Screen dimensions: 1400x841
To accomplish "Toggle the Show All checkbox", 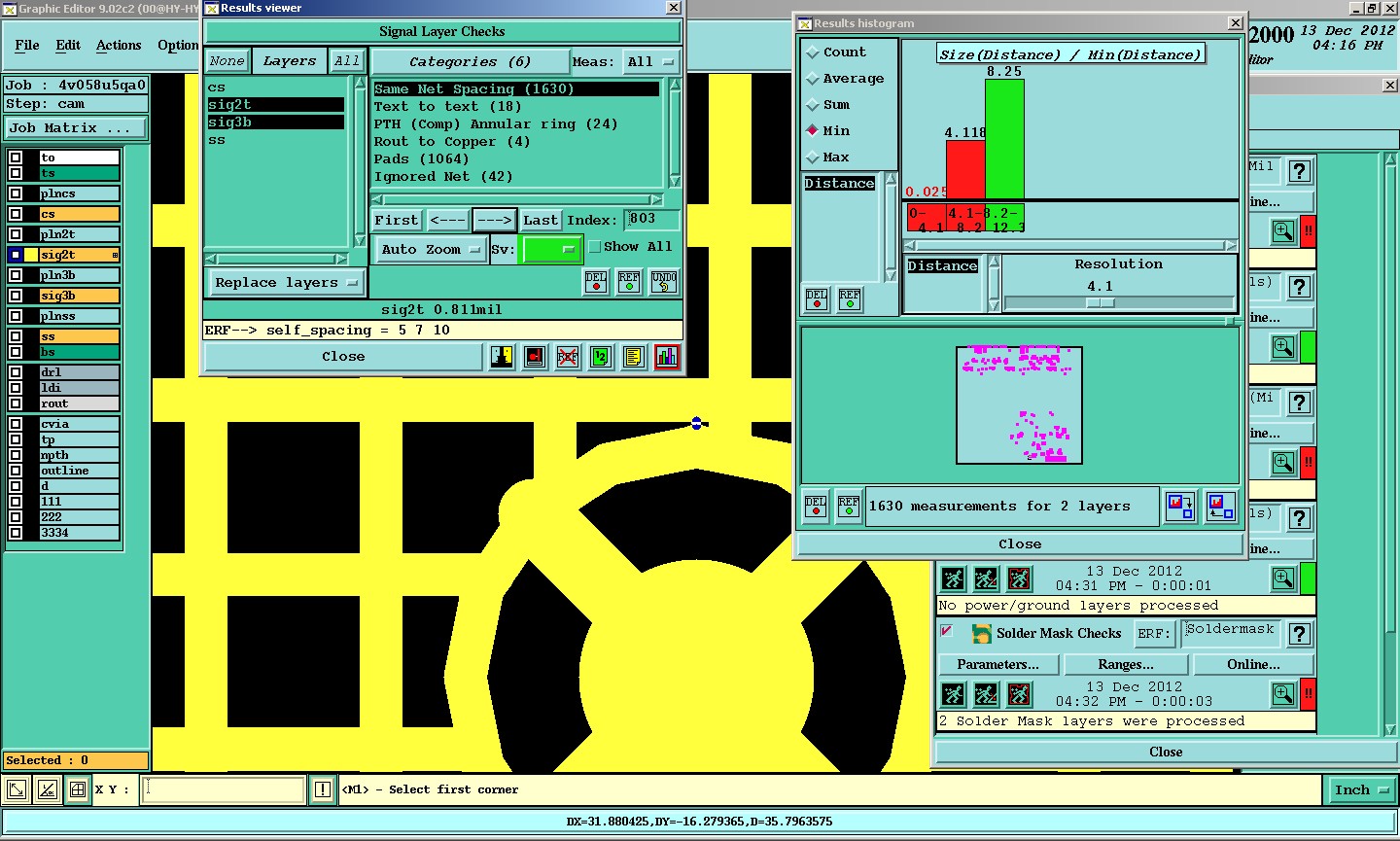I will coord(595,247).
